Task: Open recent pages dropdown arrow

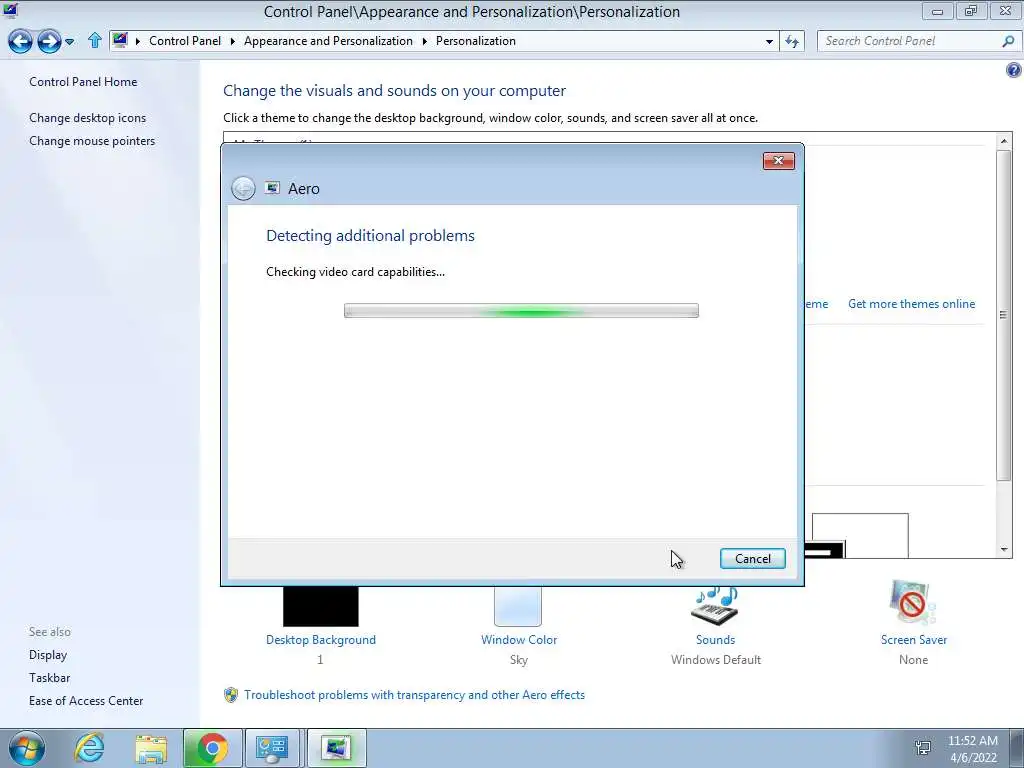Action: 70,42
